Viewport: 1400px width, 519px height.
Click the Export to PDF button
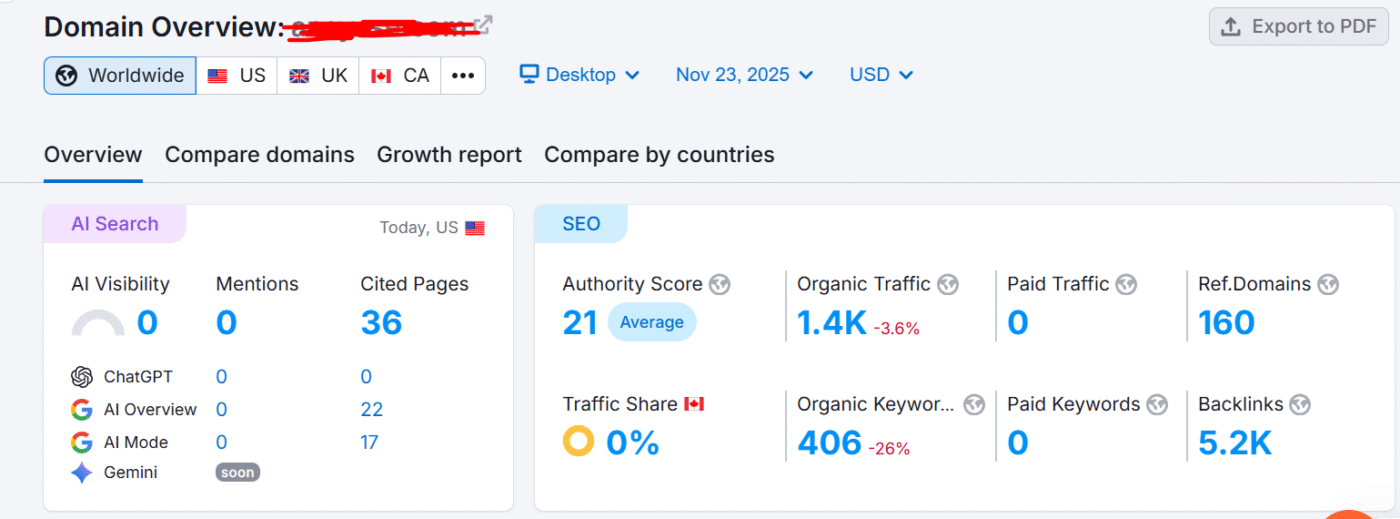(x=1298, y=27)
